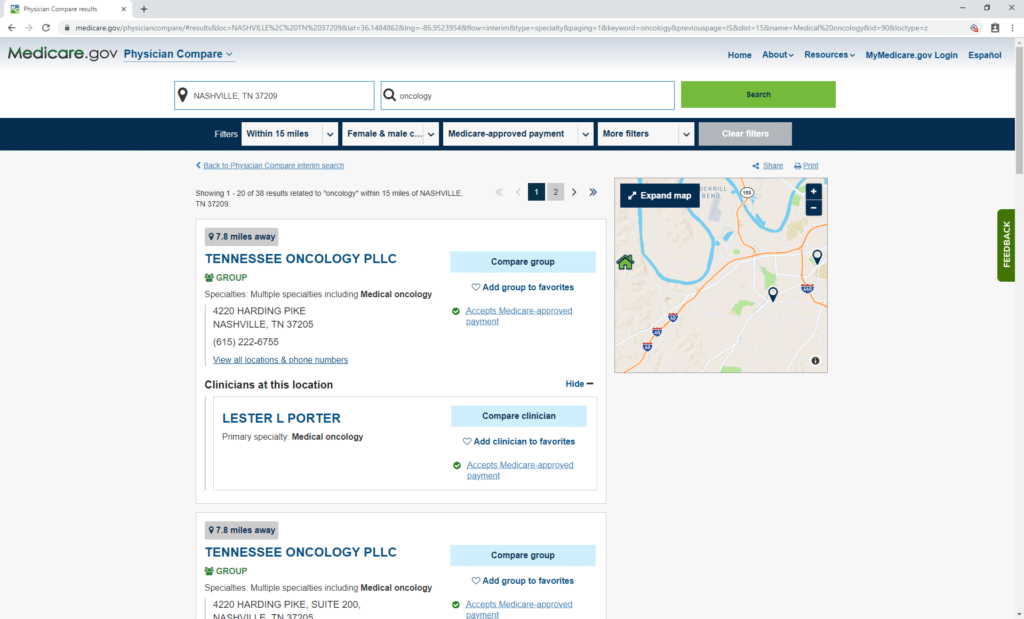Click first group's Accepts Medicare-approved payment link

click(519, 316)
